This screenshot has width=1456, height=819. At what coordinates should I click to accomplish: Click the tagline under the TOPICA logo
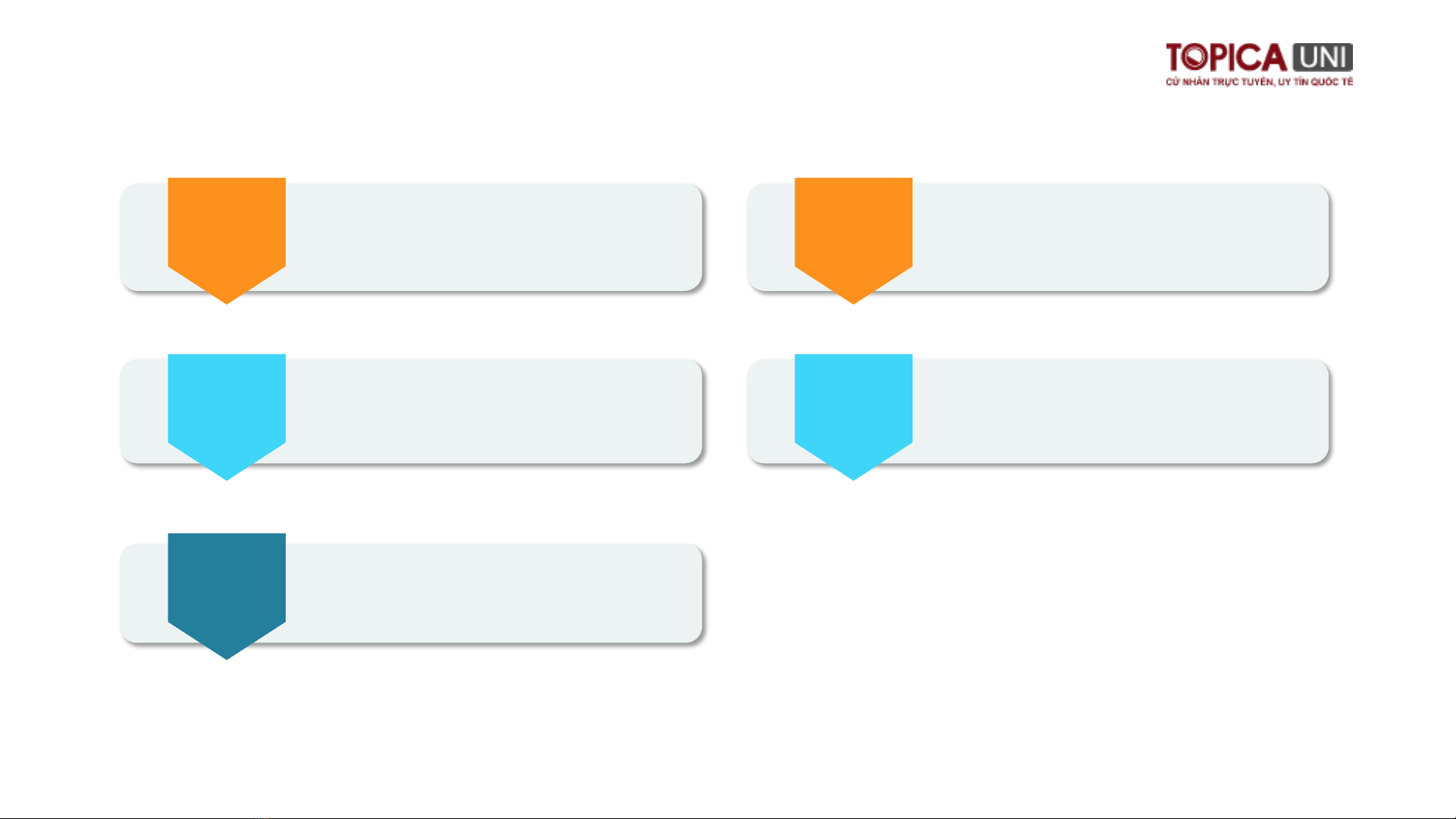tap(1259, 82)
